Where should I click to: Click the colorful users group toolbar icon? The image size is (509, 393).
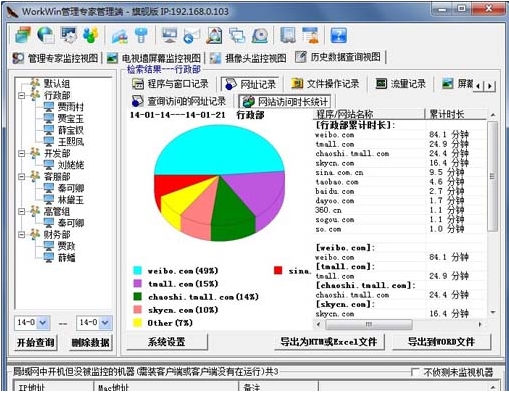[90, 35]
